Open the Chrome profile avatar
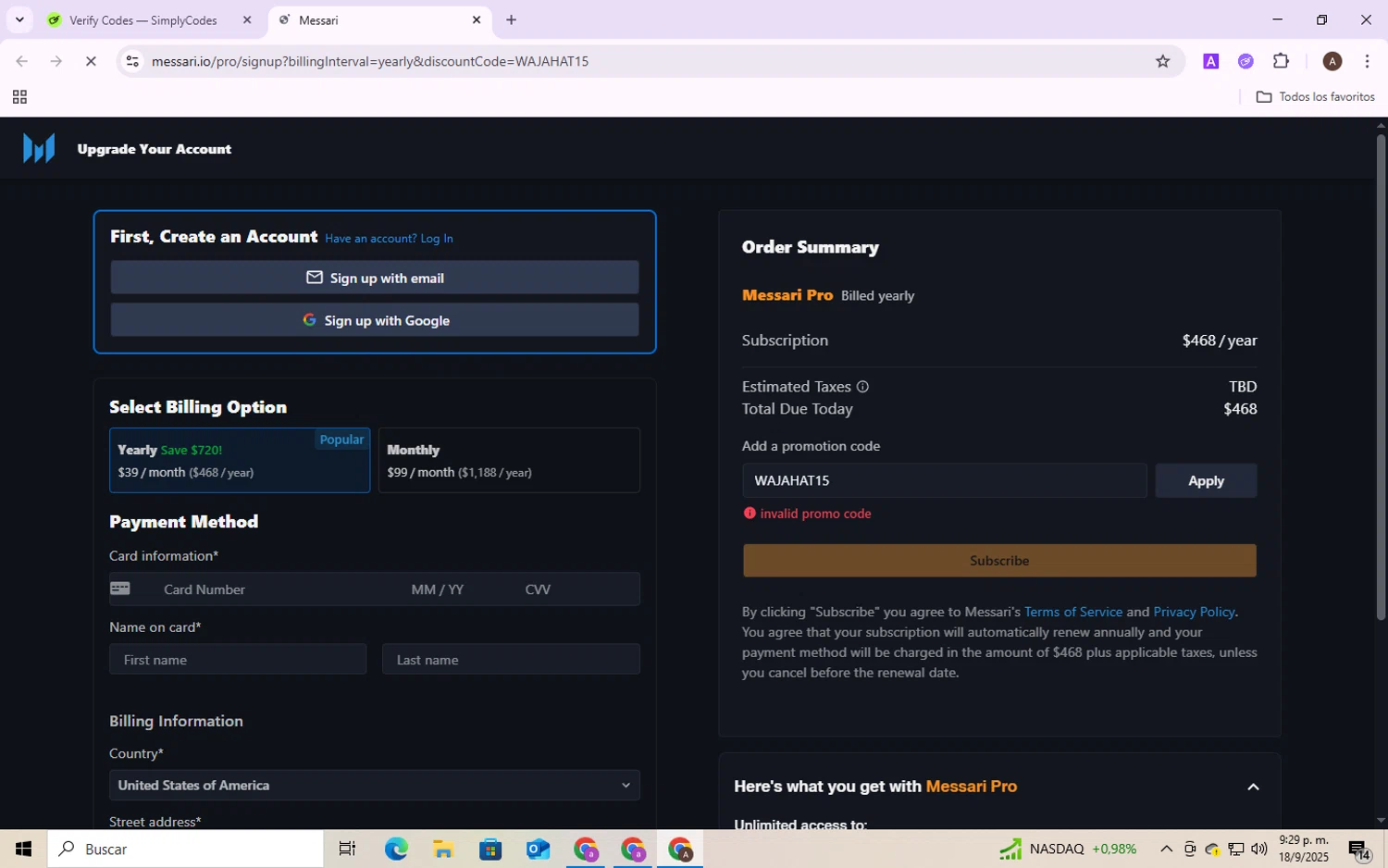Image resolution: width=1388 pixels, height=868 pixels. pos(1332,61)
